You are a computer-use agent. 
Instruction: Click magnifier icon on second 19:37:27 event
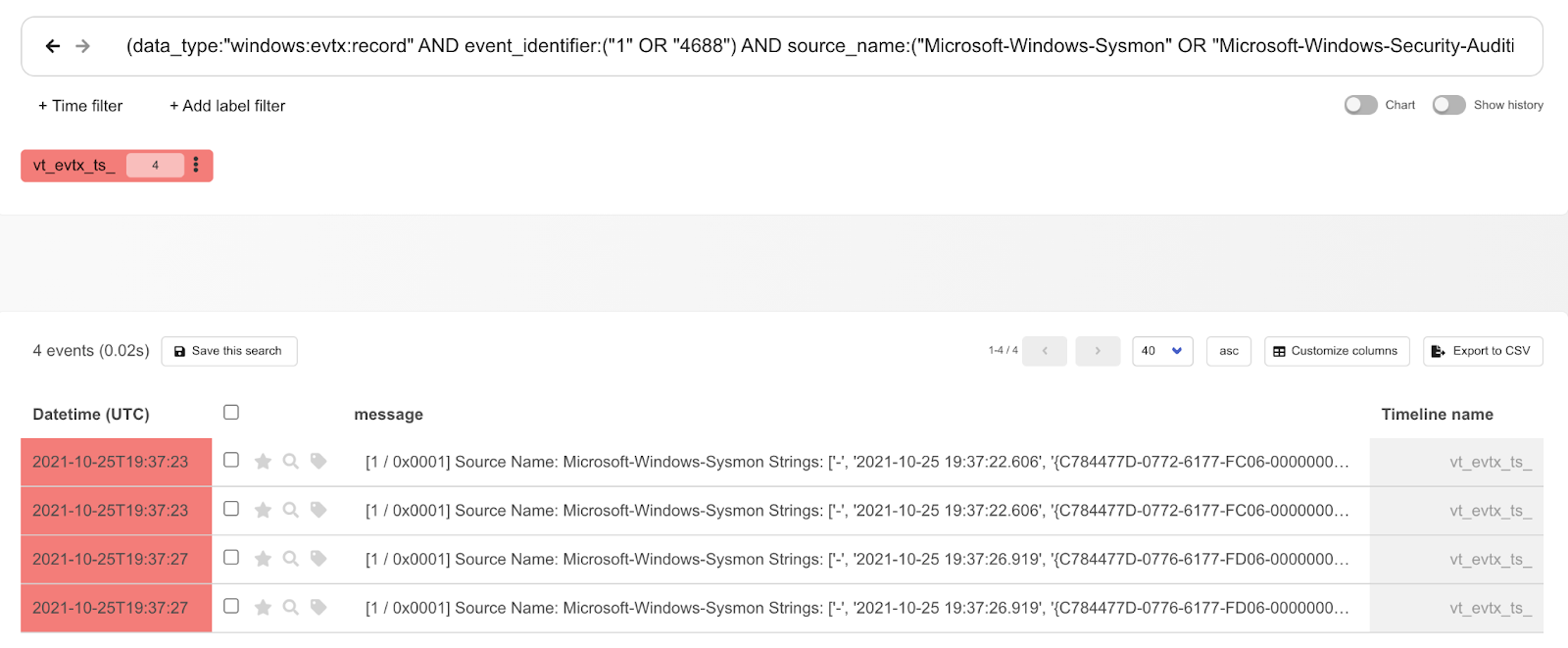[x=291, y=608]
